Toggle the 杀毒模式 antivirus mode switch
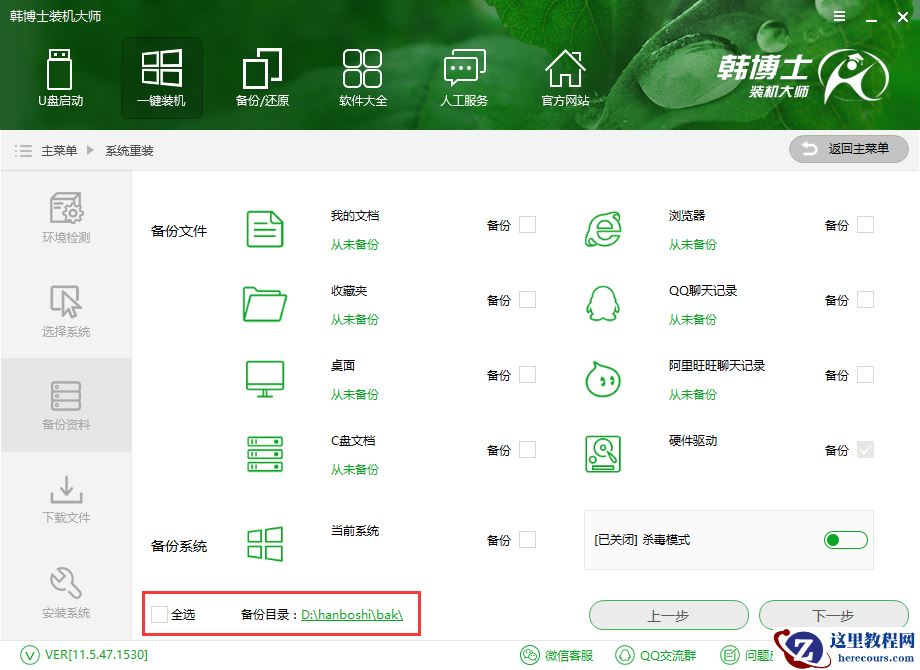The height and width of the screenshot is (670, 920). pos(845,540)
